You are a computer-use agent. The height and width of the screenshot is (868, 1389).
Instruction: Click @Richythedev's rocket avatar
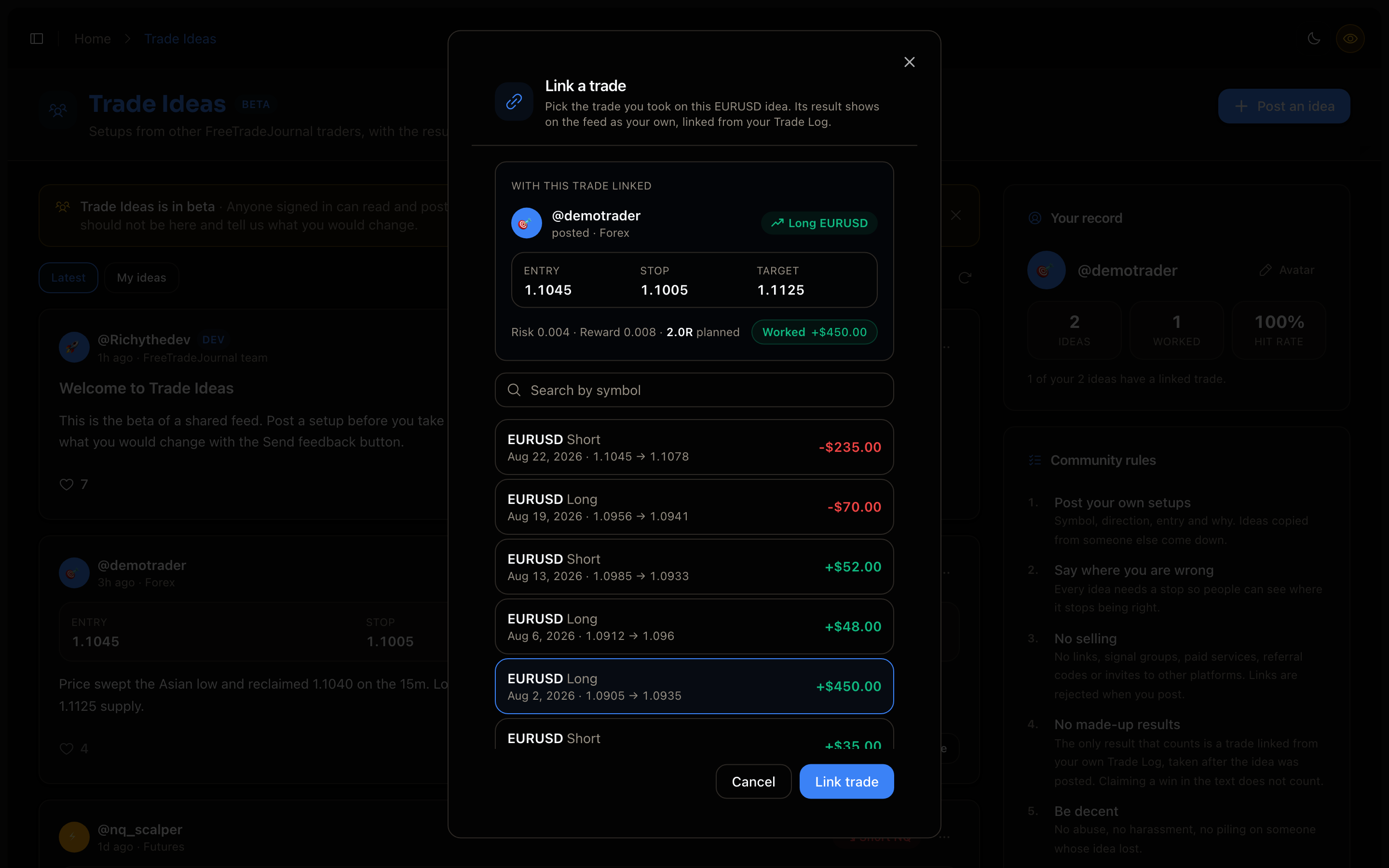tap(74, 347)
